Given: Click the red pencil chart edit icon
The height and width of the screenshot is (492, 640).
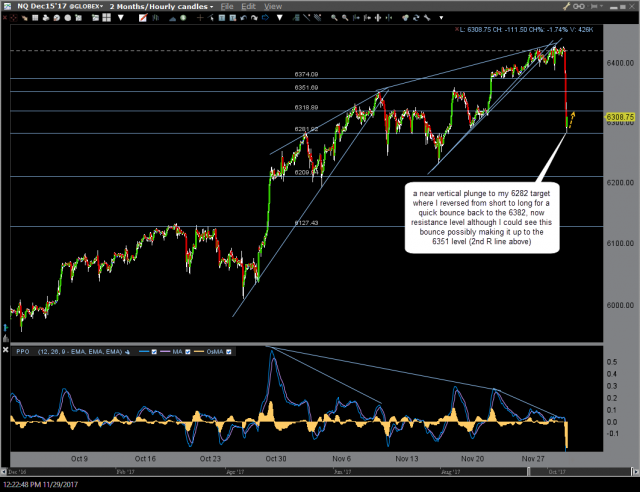Looking at the screenshot, I should click(143, 18).
